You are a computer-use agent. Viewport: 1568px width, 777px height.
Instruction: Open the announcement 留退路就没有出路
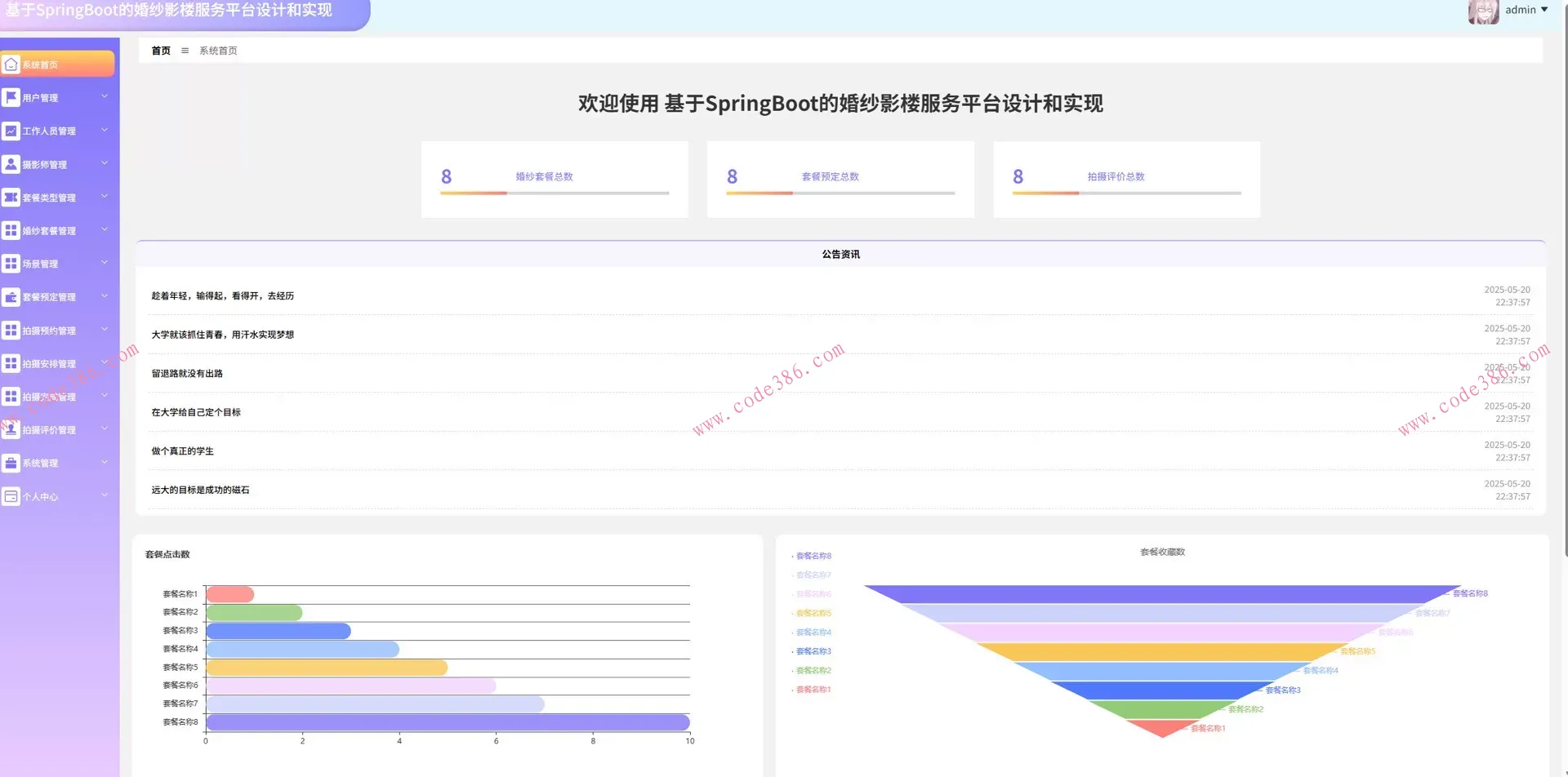(187, 374)
